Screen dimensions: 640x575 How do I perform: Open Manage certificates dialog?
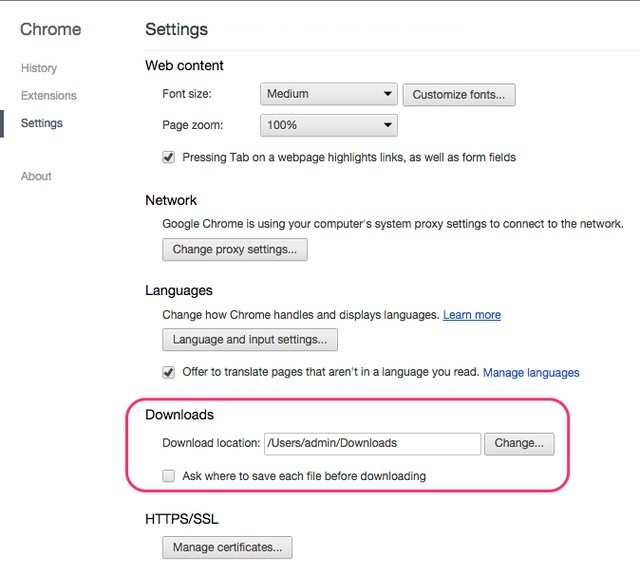point(227,547)
